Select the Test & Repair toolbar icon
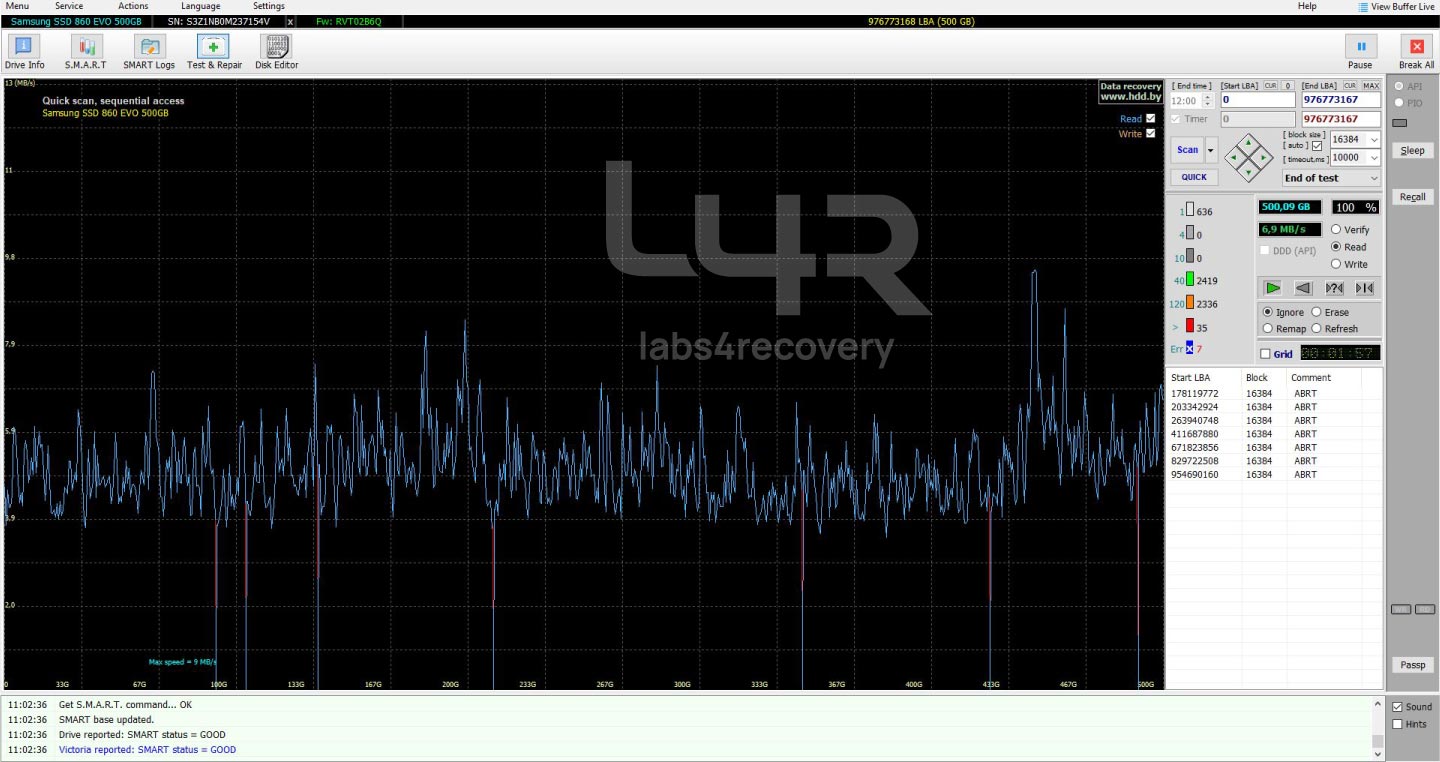This screenshot has width=1440, height=762. [x=213, y=46]
